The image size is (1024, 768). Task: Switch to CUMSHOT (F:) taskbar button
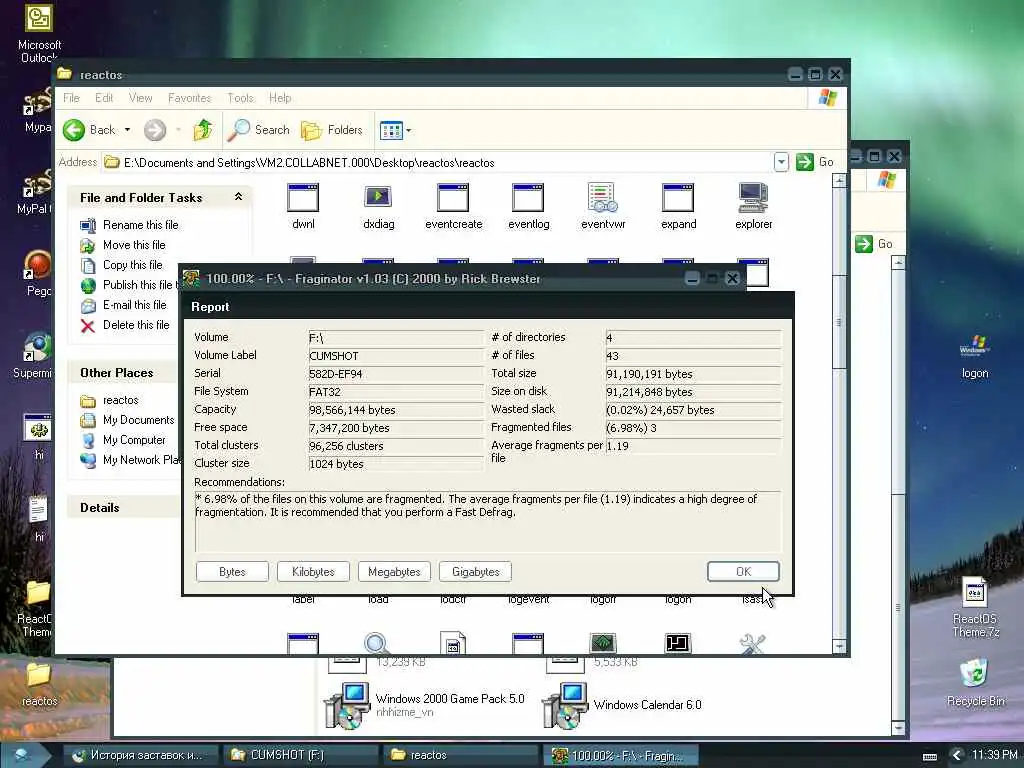click(298, 755)
